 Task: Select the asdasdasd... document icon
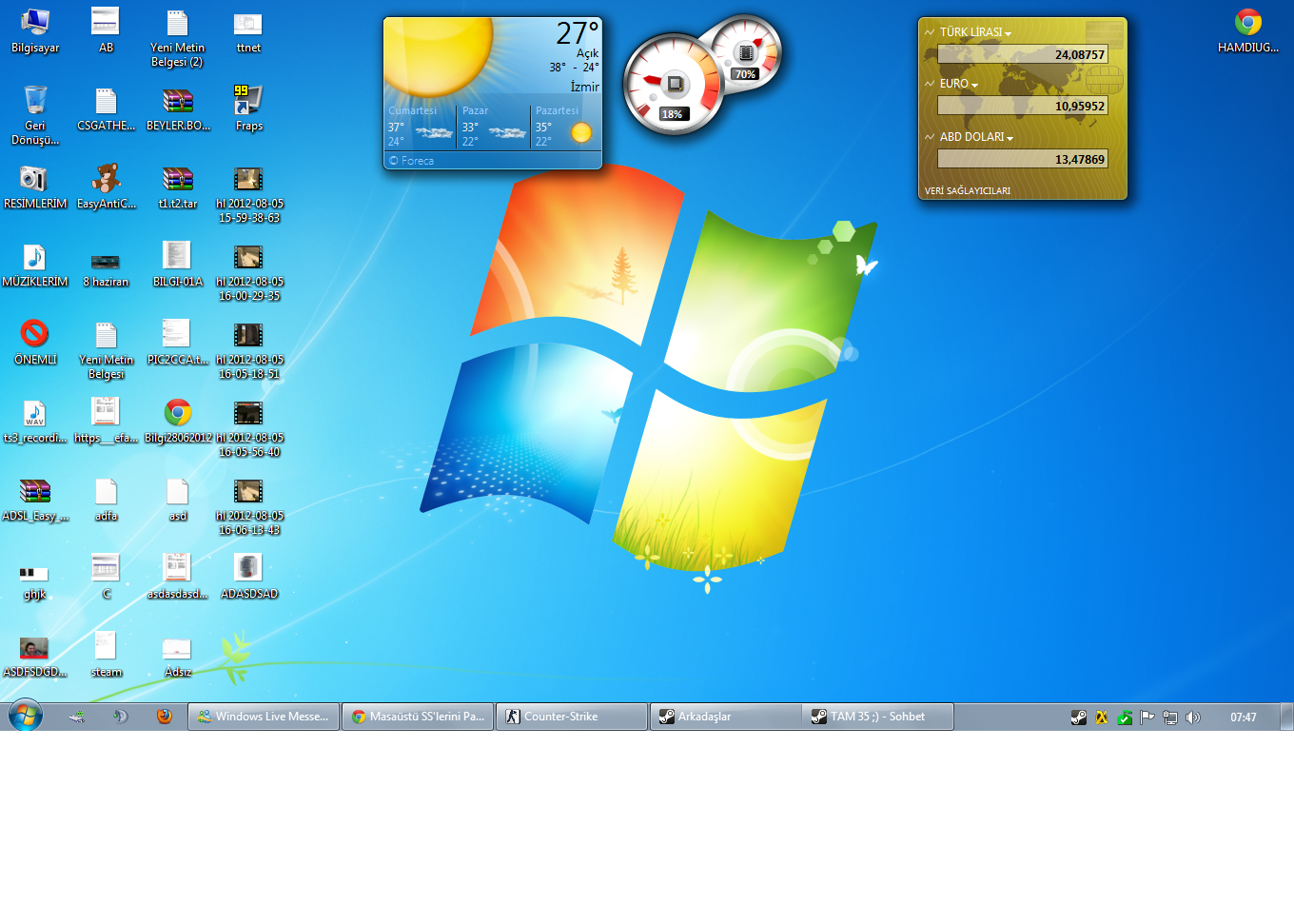178,577
